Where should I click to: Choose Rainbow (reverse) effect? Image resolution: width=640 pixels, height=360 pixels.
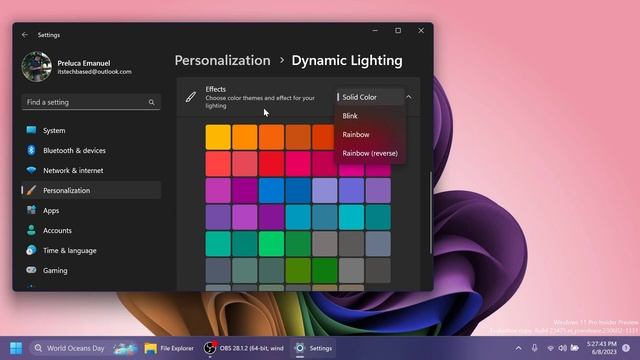point(370,153)
